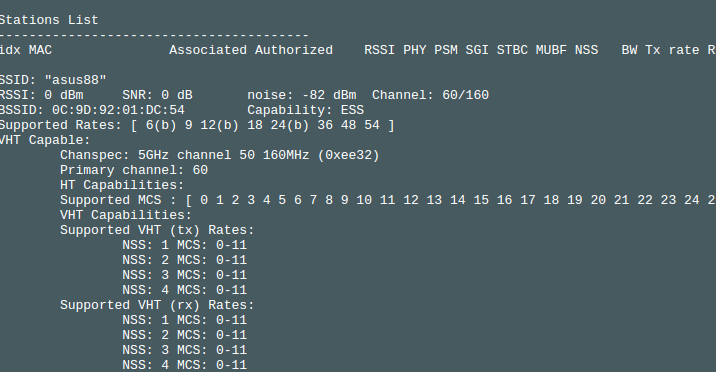The height and width of the screenshot is (372, 716).
Task: Click the Chanspec 0xee32 value
Action: point(348,155)
